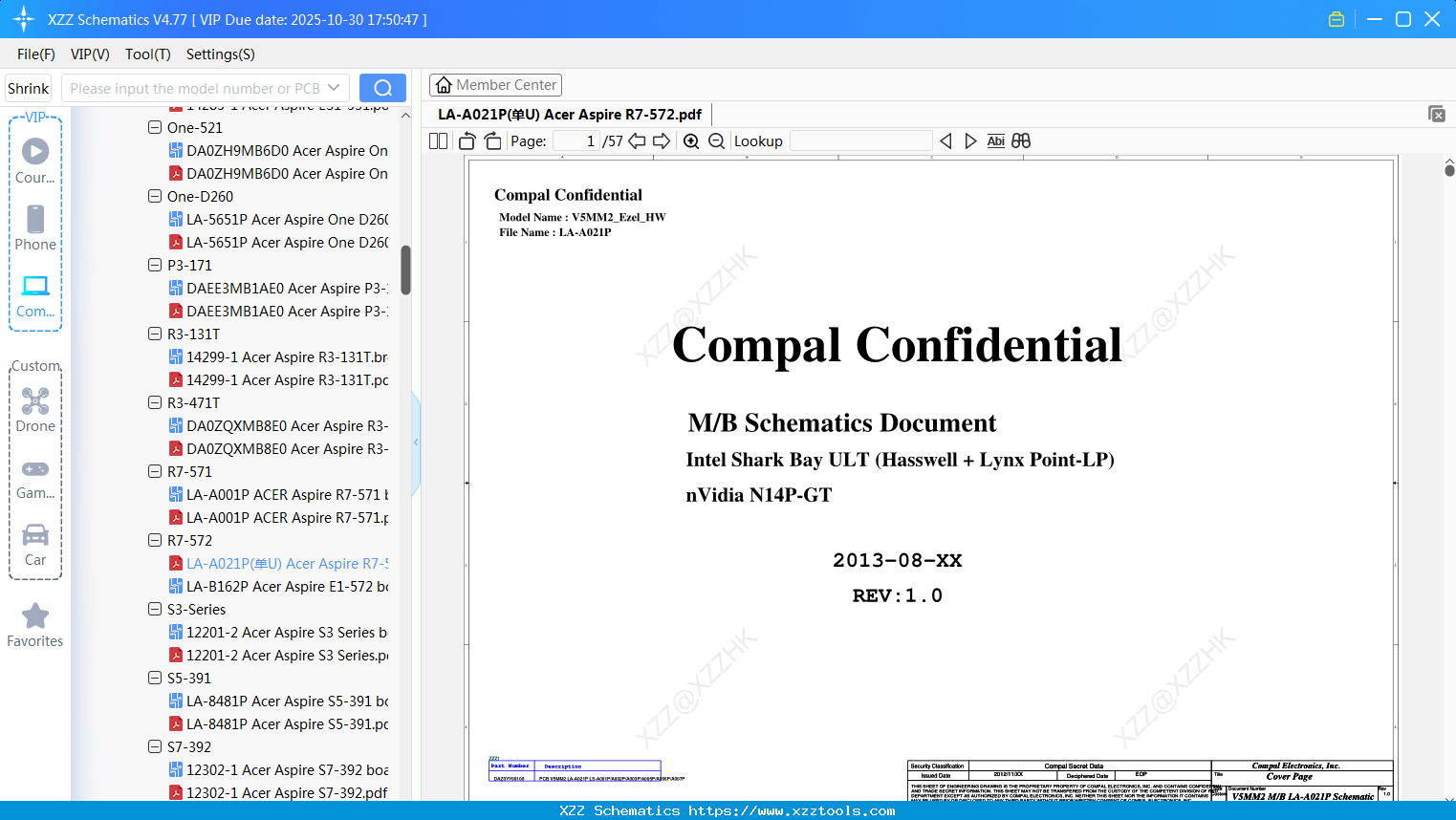Open 14299-1 Acer Aspire R3-131T.br board file
This screenshot has height=820, width=1456.
(278, 356)
